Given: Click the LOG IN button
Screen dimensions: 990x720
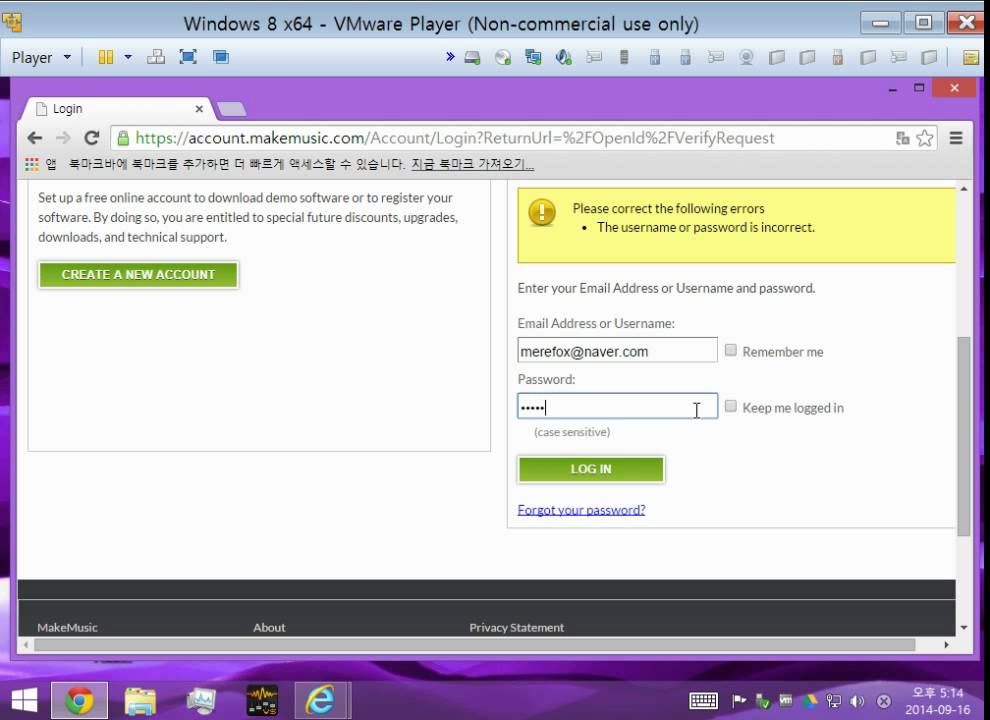Looking at the screenshot, I should click(591, 469).
